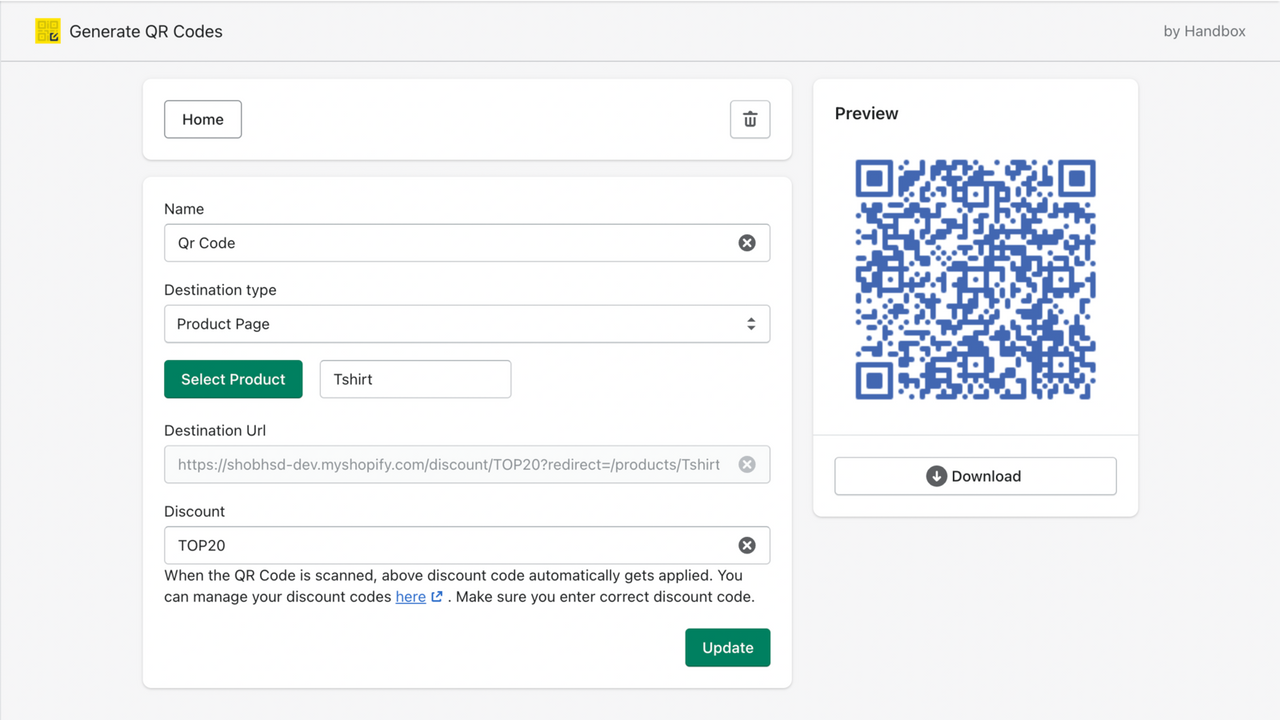
Task: Click the green Select Product button
Action: tap(233, 379)
